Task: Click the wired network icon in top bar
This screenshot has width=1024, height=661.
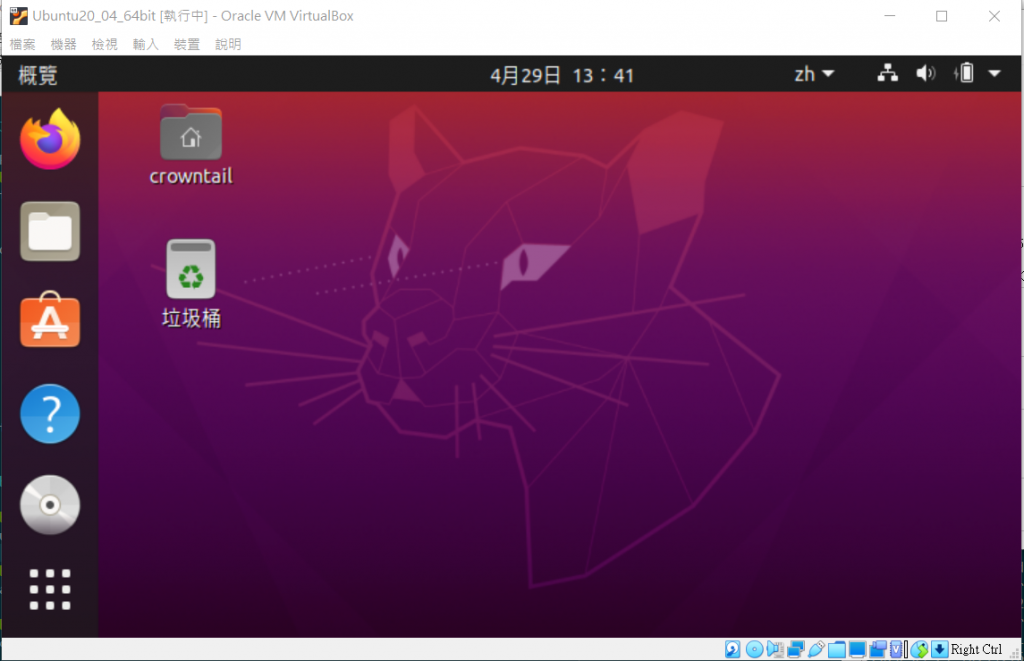Action: (x=887, y=73)
